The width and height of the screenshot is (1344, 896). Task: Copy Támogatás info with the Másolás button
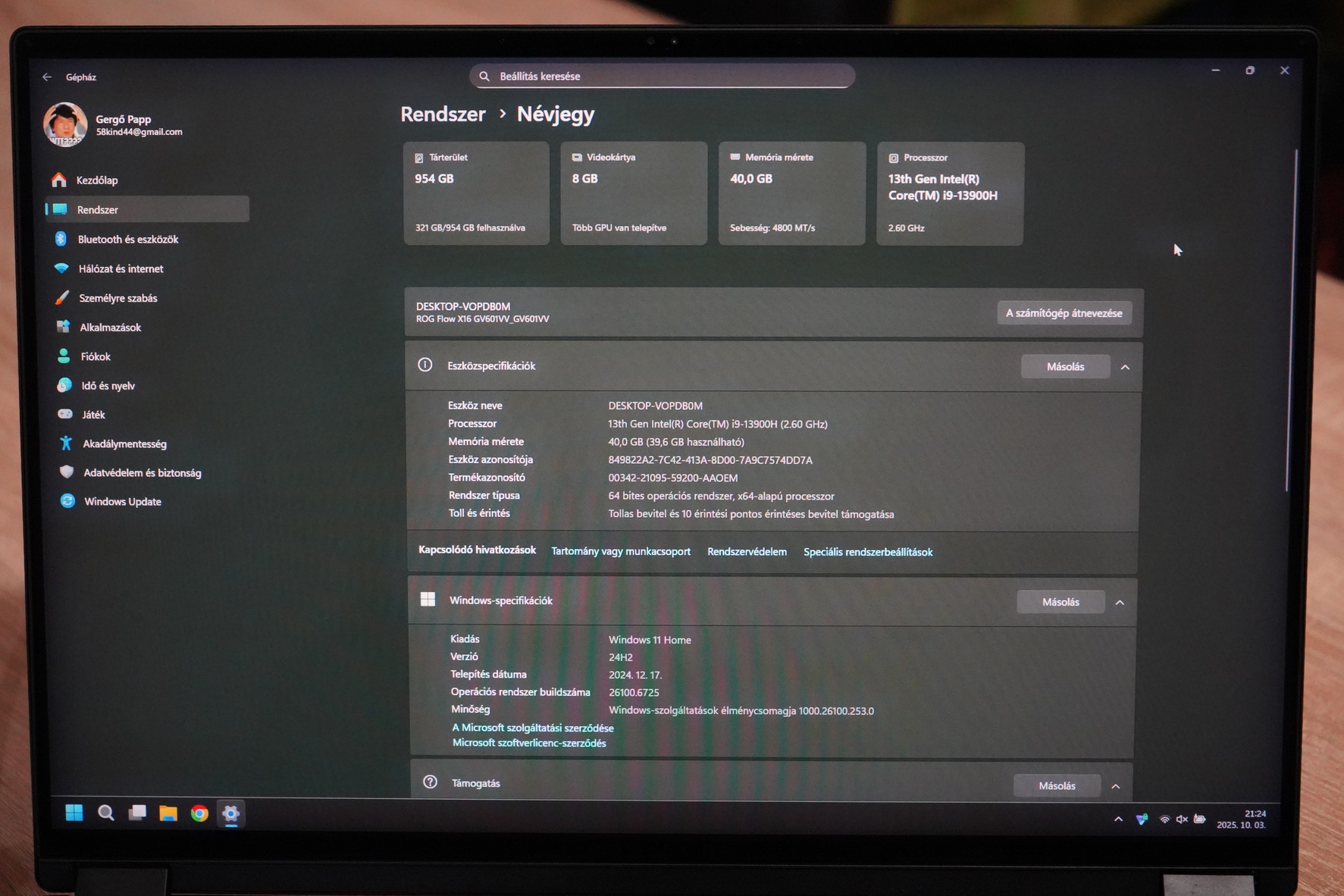(1057, 786)
